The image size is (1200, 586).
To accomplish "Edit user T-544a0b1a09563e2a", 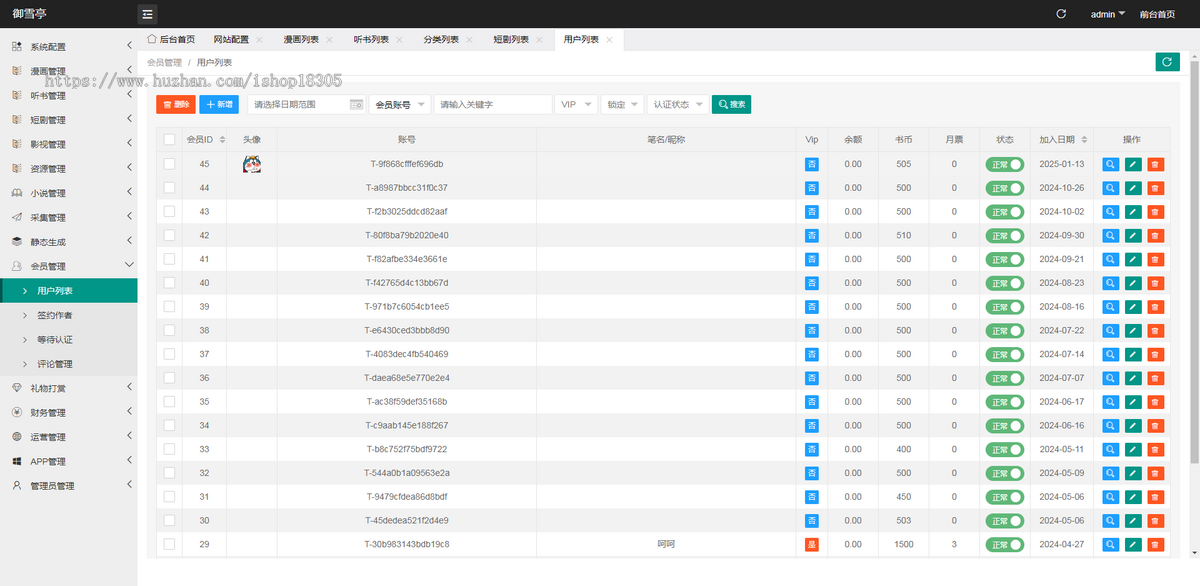I will click(x=1133, y=473).
